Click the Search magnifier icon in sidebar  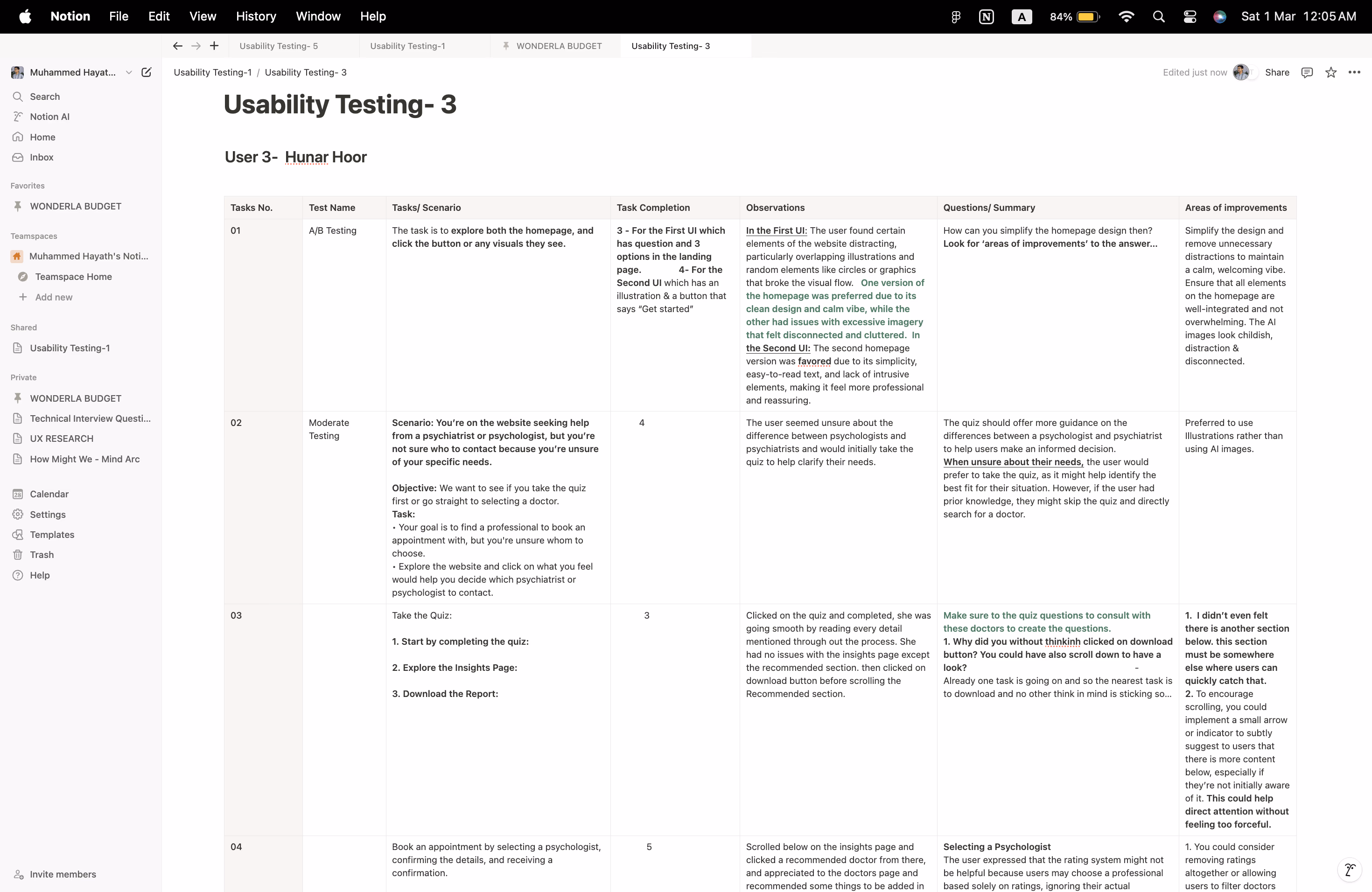click(18, 97)
